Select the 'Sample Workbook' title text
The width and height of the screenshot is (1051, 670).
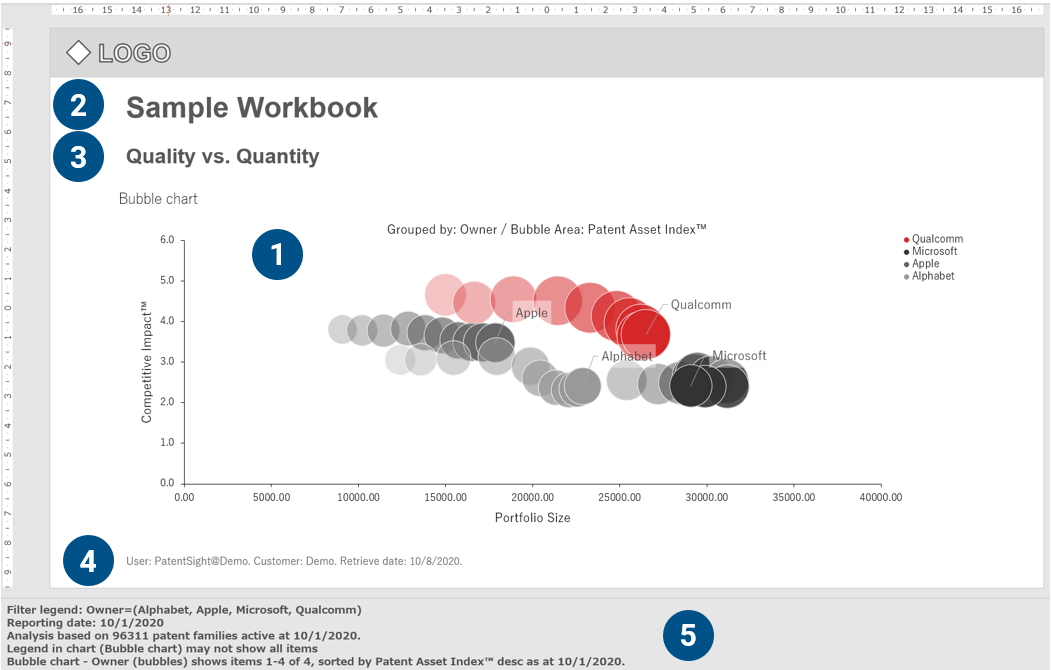(x=252, y=108)
